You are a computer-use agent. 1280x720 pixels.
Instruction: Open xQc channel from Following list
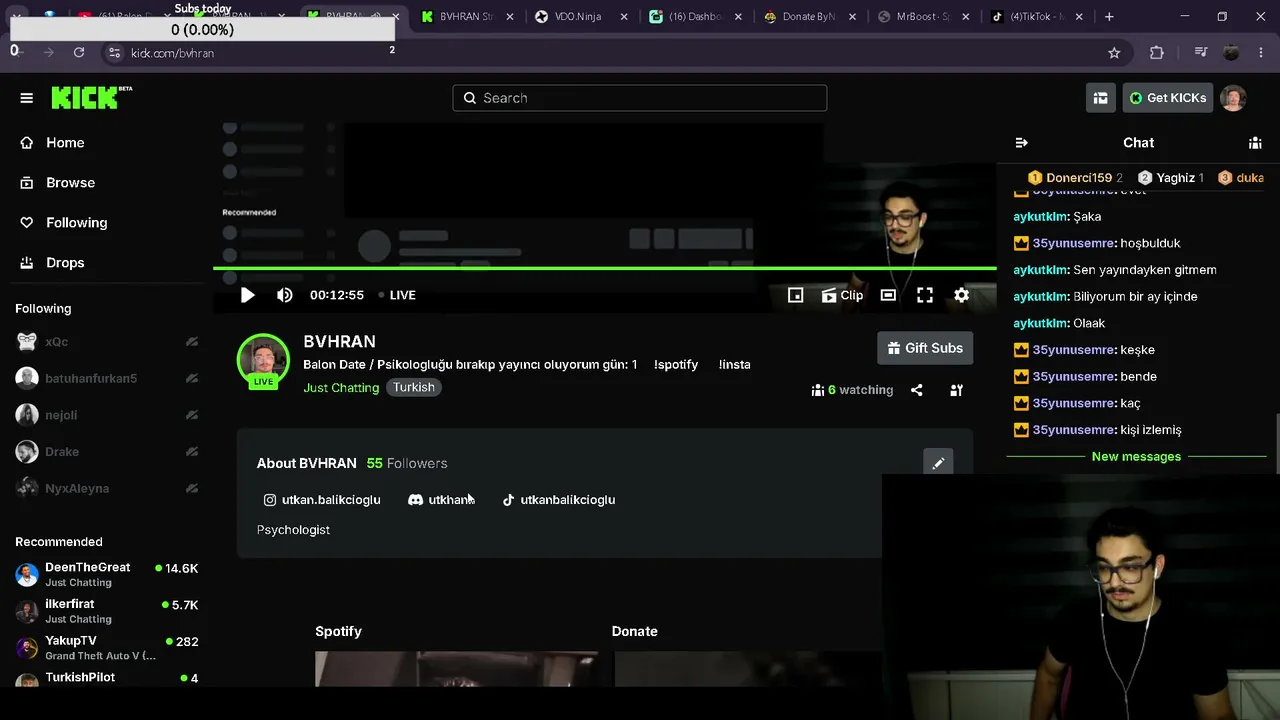[x=107, y=342]
